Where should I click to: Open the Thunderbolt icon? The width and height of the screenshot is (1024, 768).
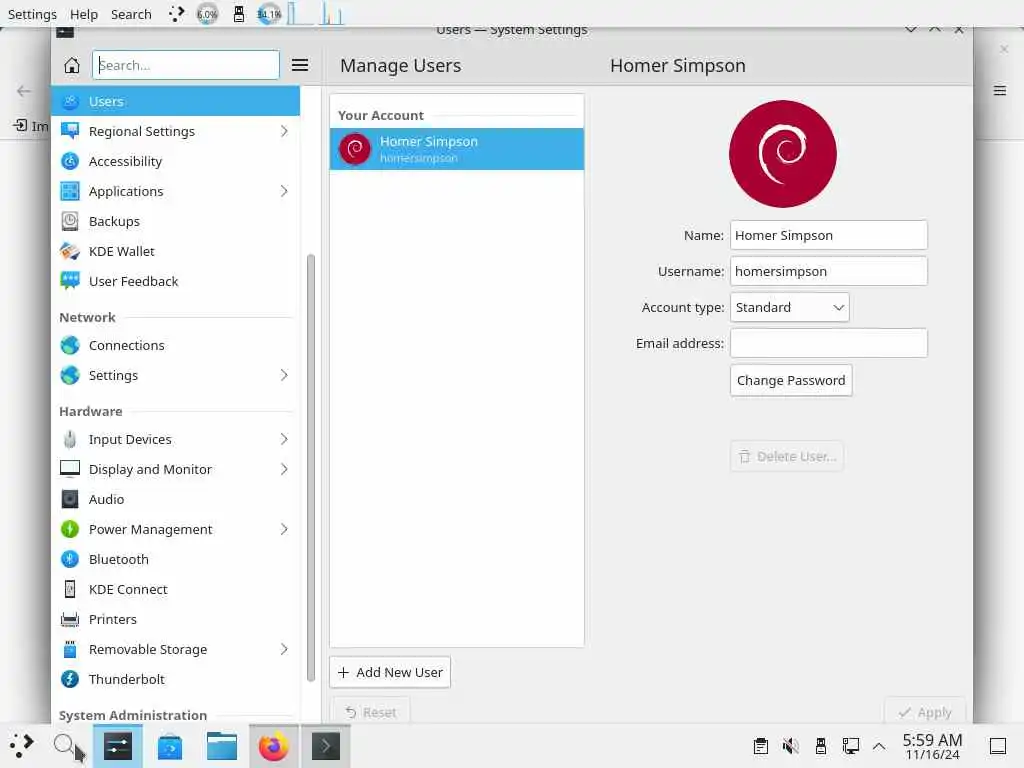(70, 680)
